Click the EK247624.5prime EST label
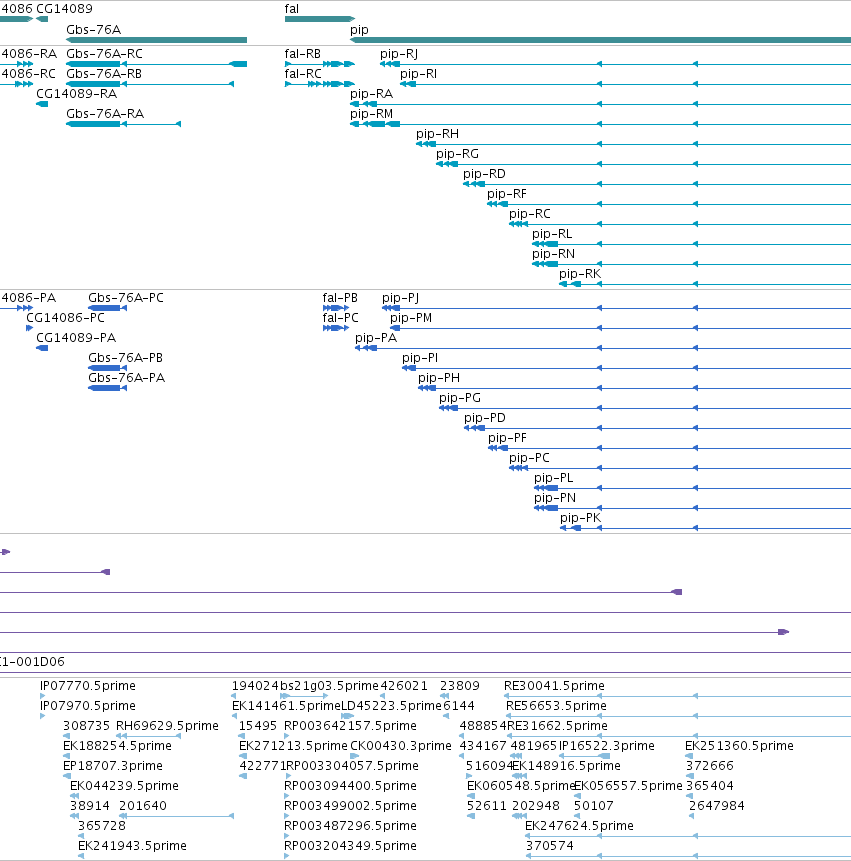This screenshot has height=861, width=851. 579,826
